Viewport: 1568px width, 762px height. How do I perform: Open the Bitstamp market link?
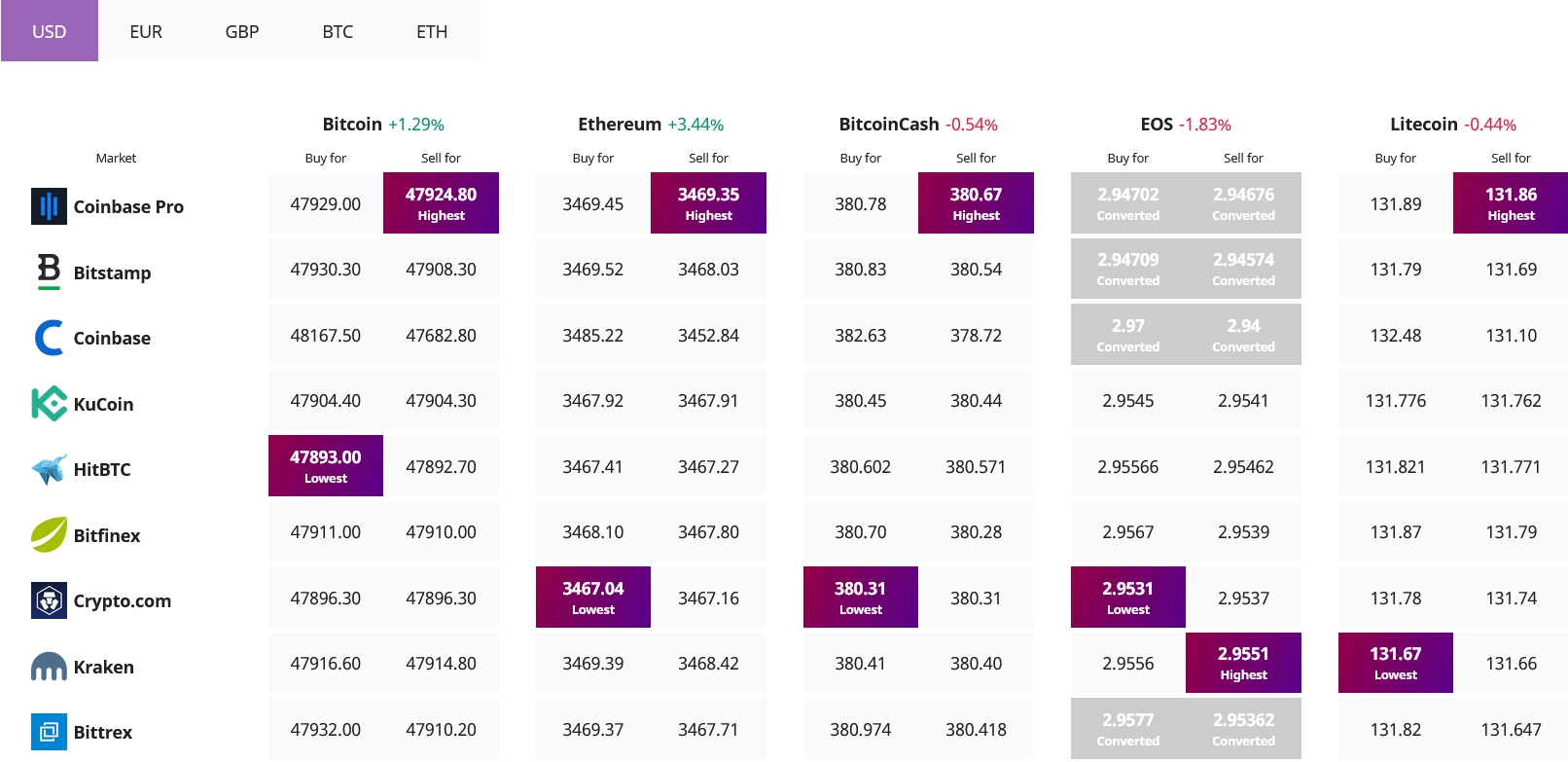pyautogui.click(x=112, y=272)
